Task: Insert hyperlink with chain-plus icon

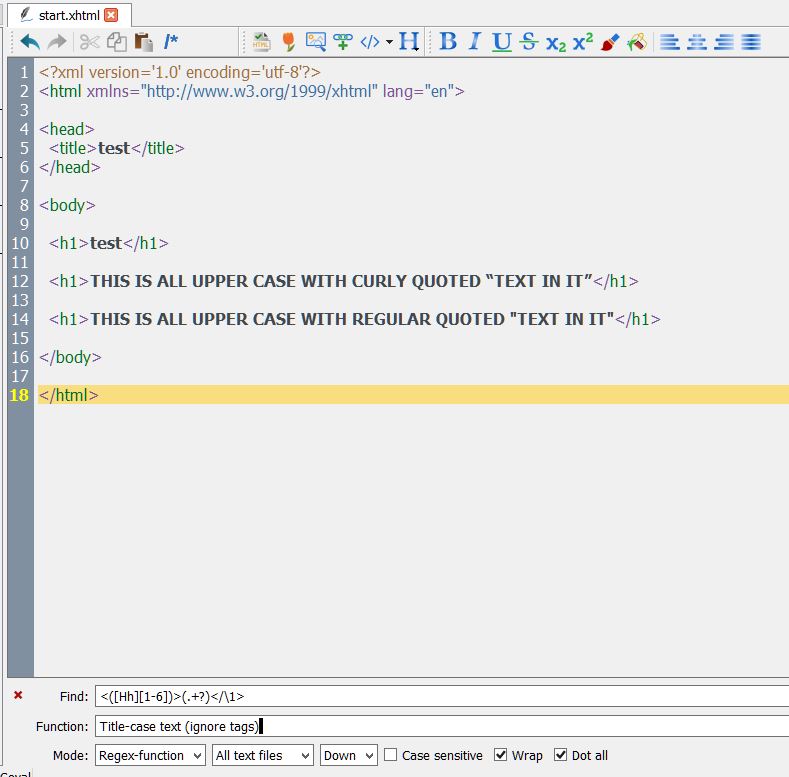Action: (343, 42)
